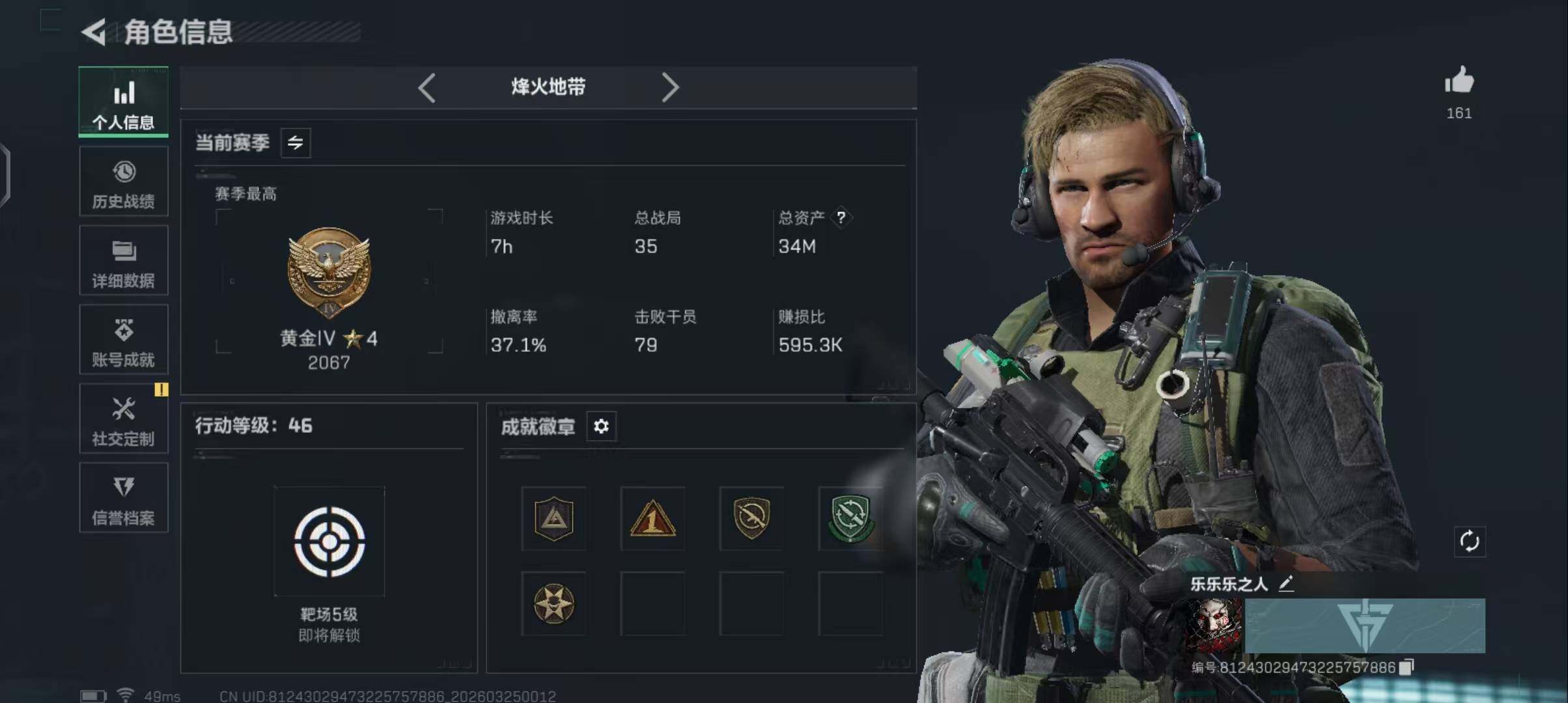The height and width of the screenshot is (703, 1568).
Task: Open 成就徽章 settings gear
Action: pyautogui.click(x=601, y=426)
